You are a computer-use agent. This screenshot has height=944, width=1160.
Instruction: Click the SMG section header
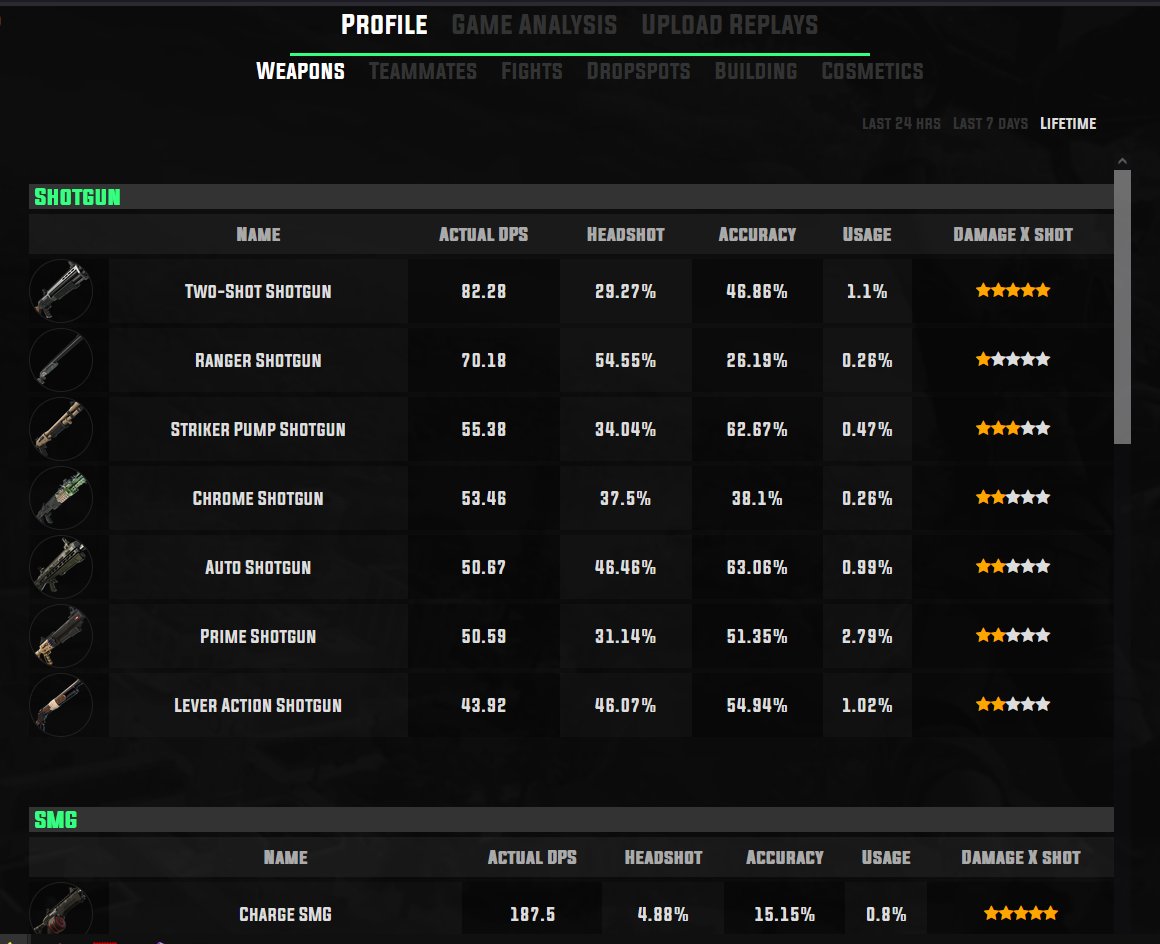pyautogui.click(x=571, y=820)
